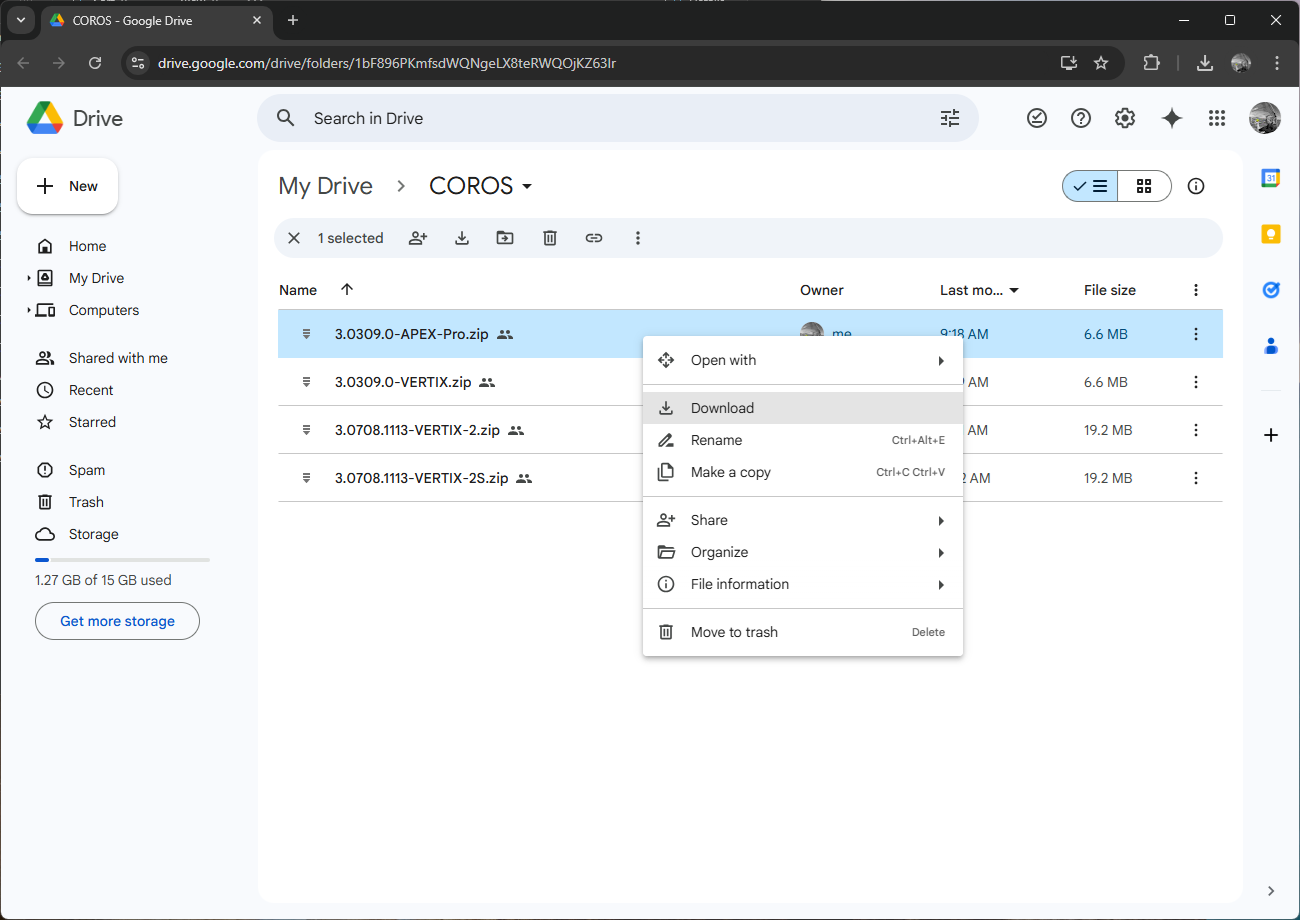Expand Computers tree in sidebar
1300x920 pixels.
click(x=28, y=310)
